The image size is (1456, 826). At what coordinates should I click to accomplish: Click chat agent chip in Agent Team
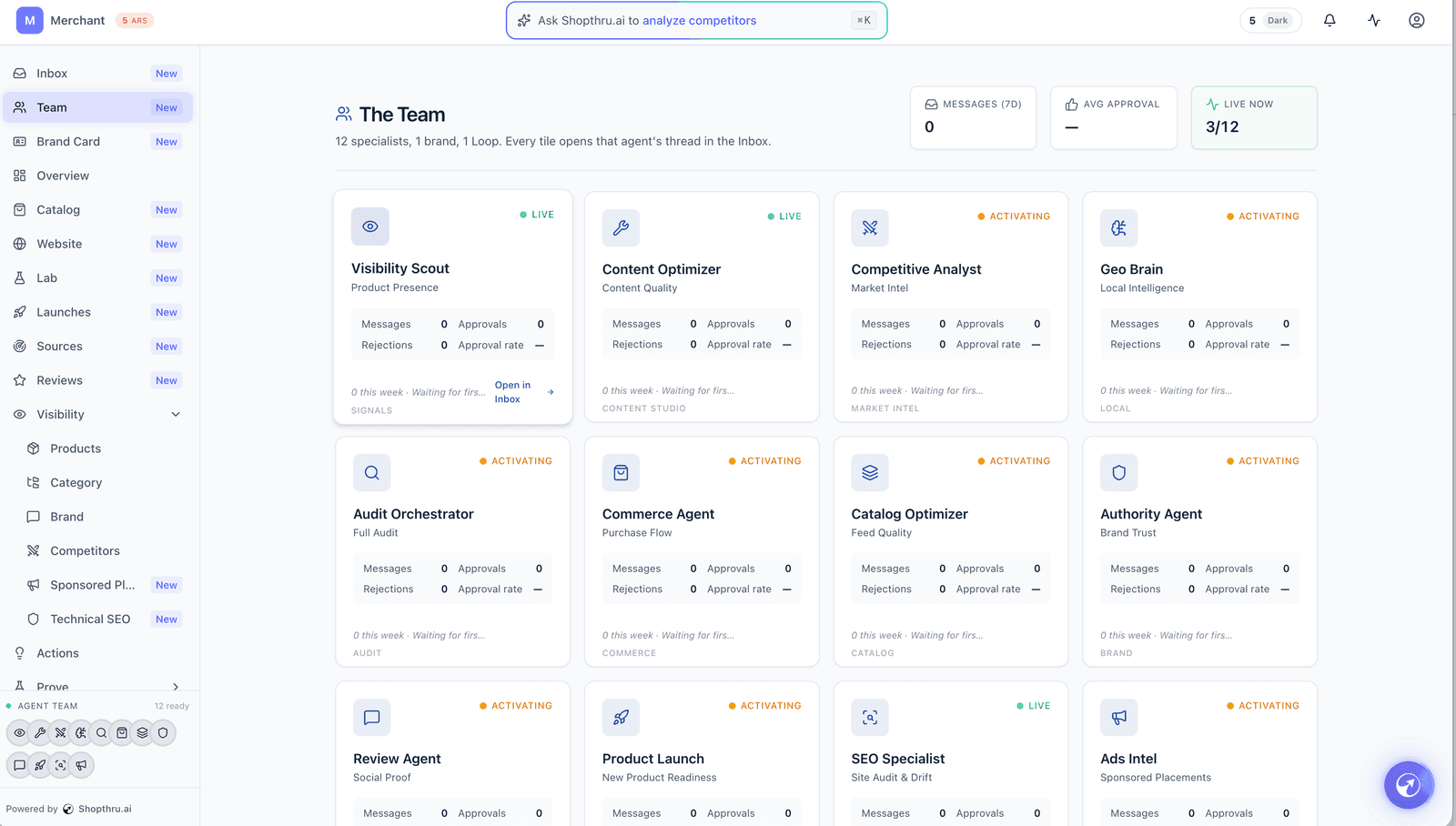pos(19,765)
